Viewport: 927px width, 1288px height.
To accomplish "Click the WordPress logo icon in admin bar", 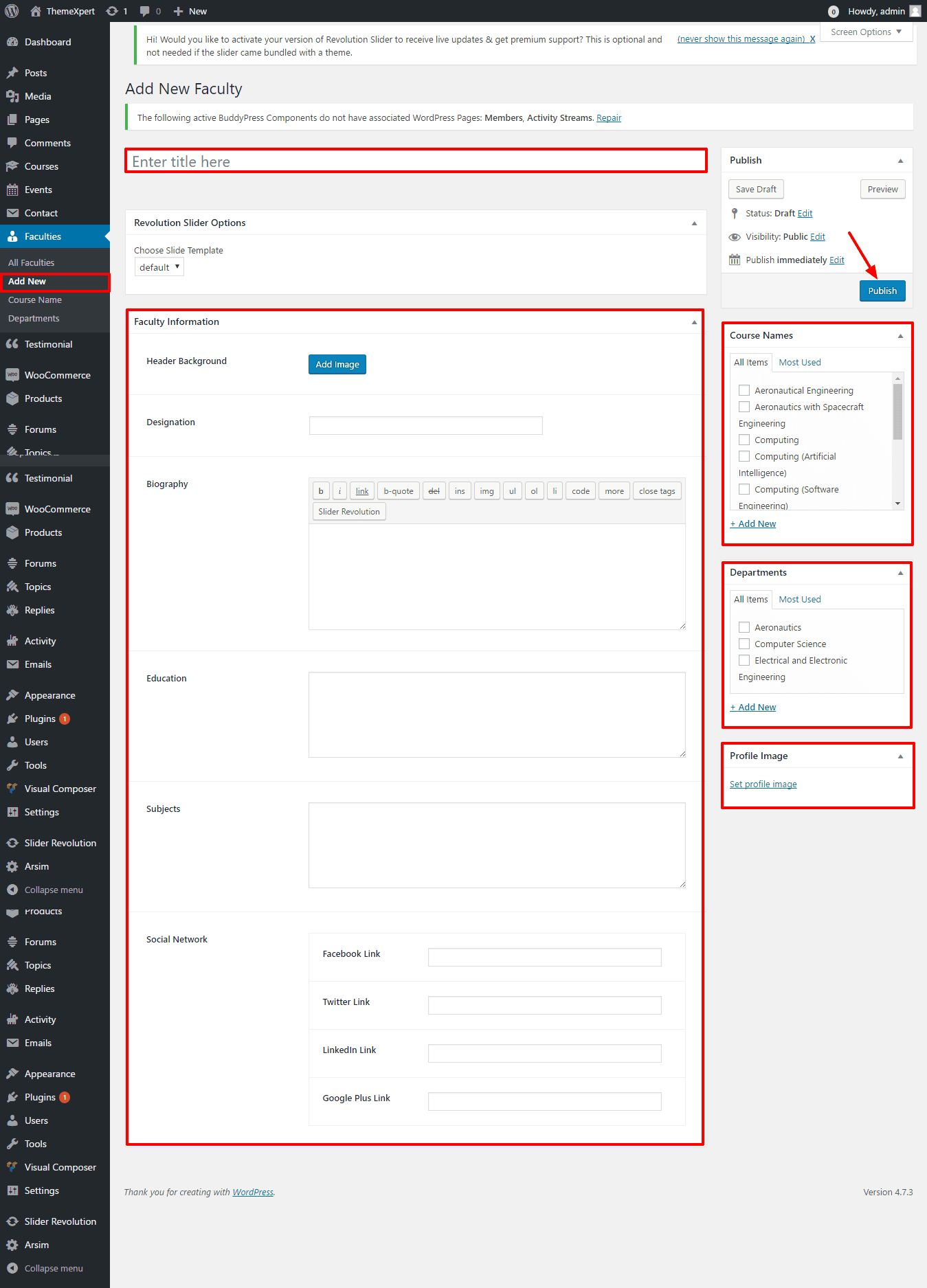I will pyautogui.click(x=12, y=11).
